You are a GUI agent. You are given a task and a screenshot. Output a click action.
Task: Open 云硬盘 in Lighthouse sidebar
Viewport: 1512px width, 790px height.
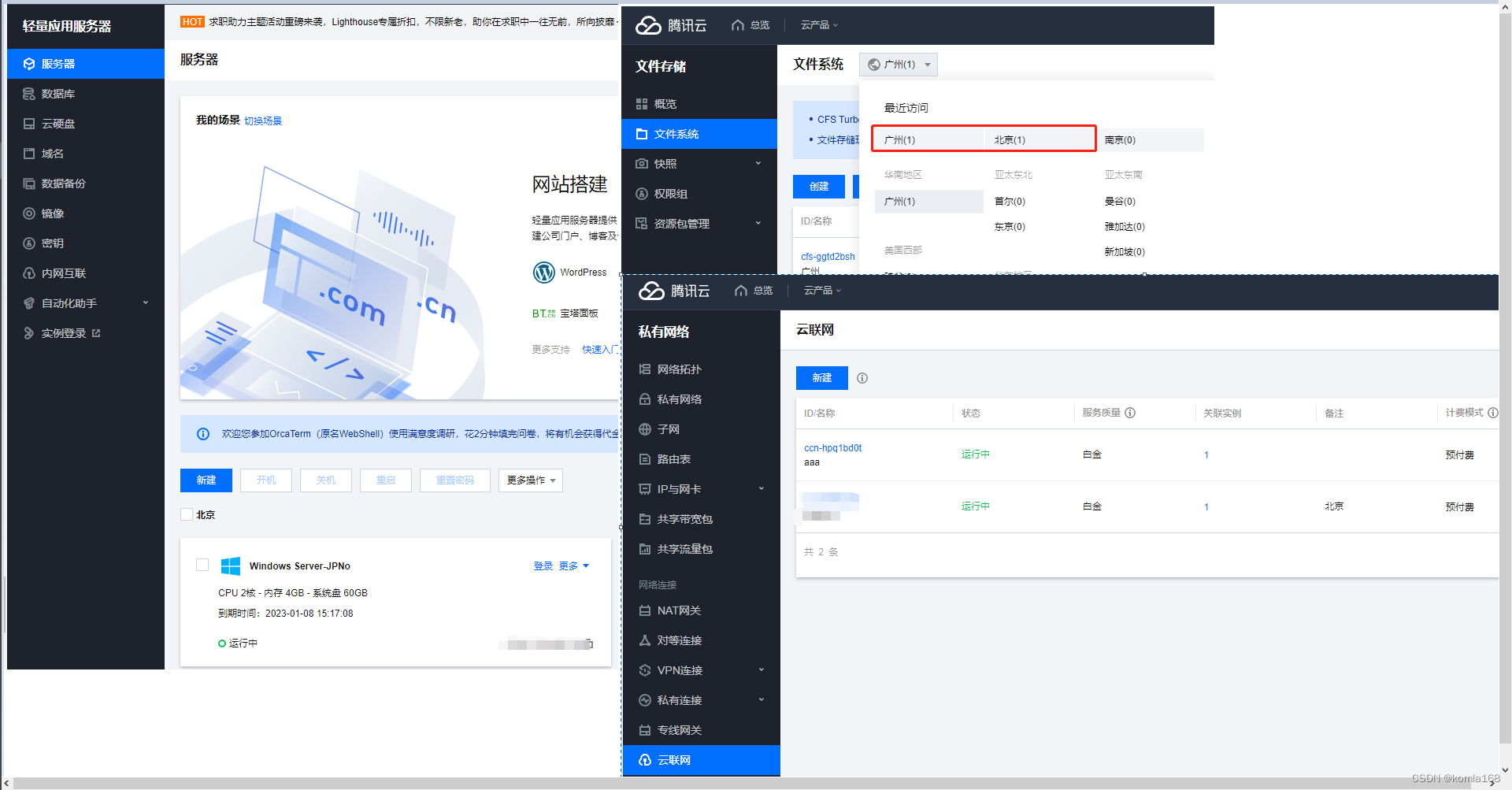86,124
